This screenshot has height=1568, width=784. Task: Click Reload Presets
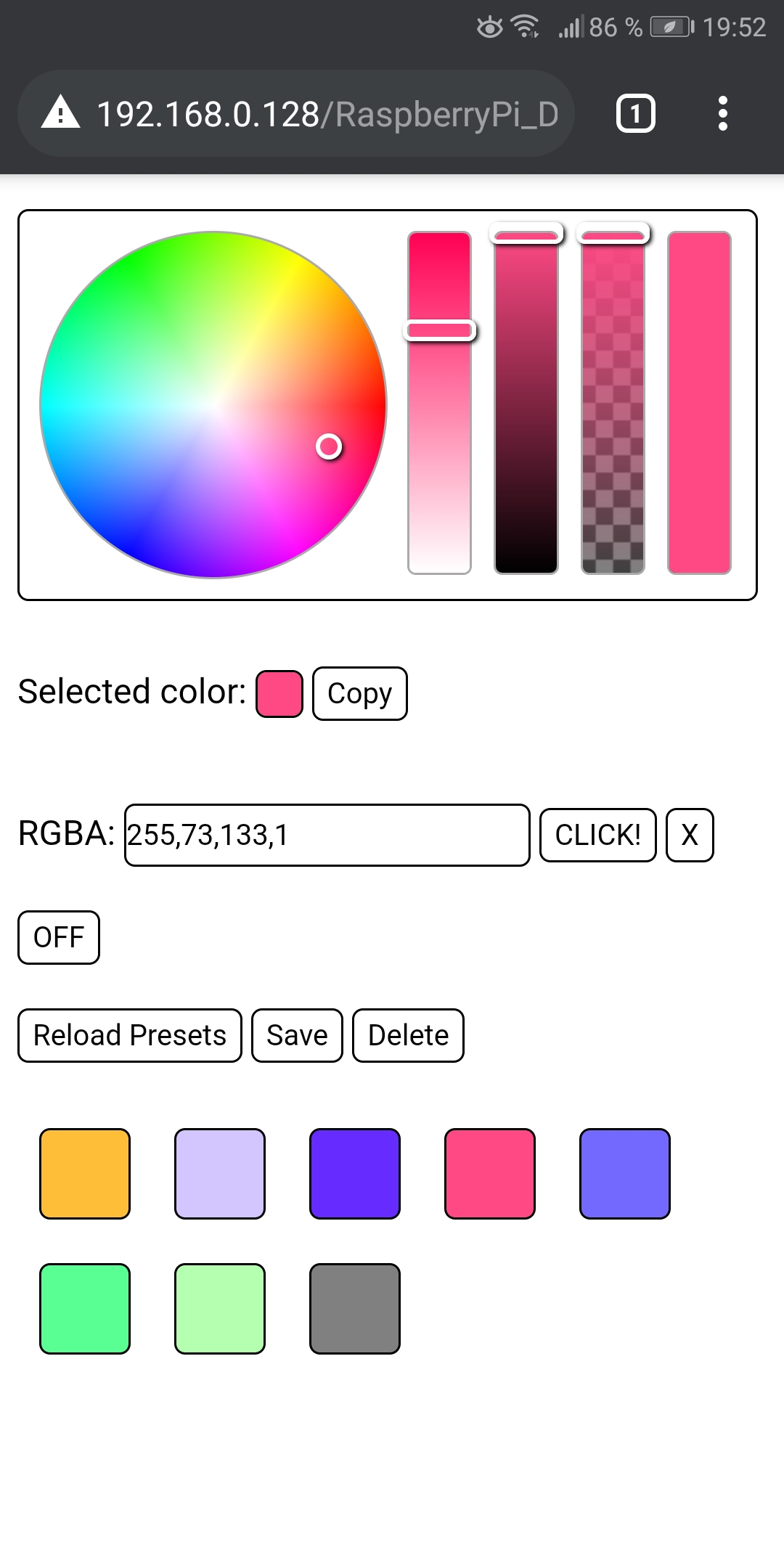pyautogui.click(x=130, y=1035)
